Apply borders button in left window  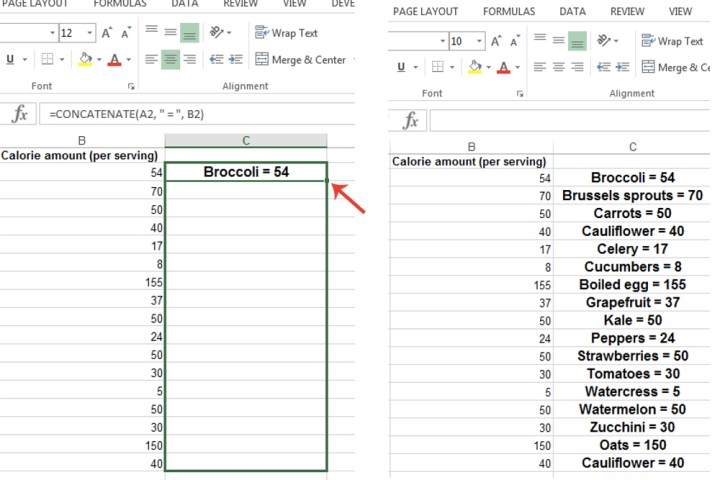pyautogui.click(x=47, y=59)
